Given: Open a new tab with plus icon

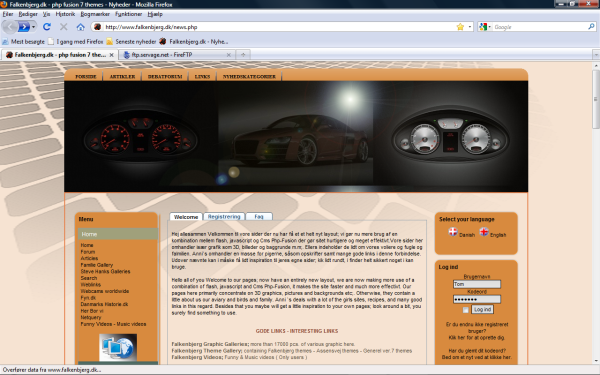Looking at the screenshot, I should (243, 55).
